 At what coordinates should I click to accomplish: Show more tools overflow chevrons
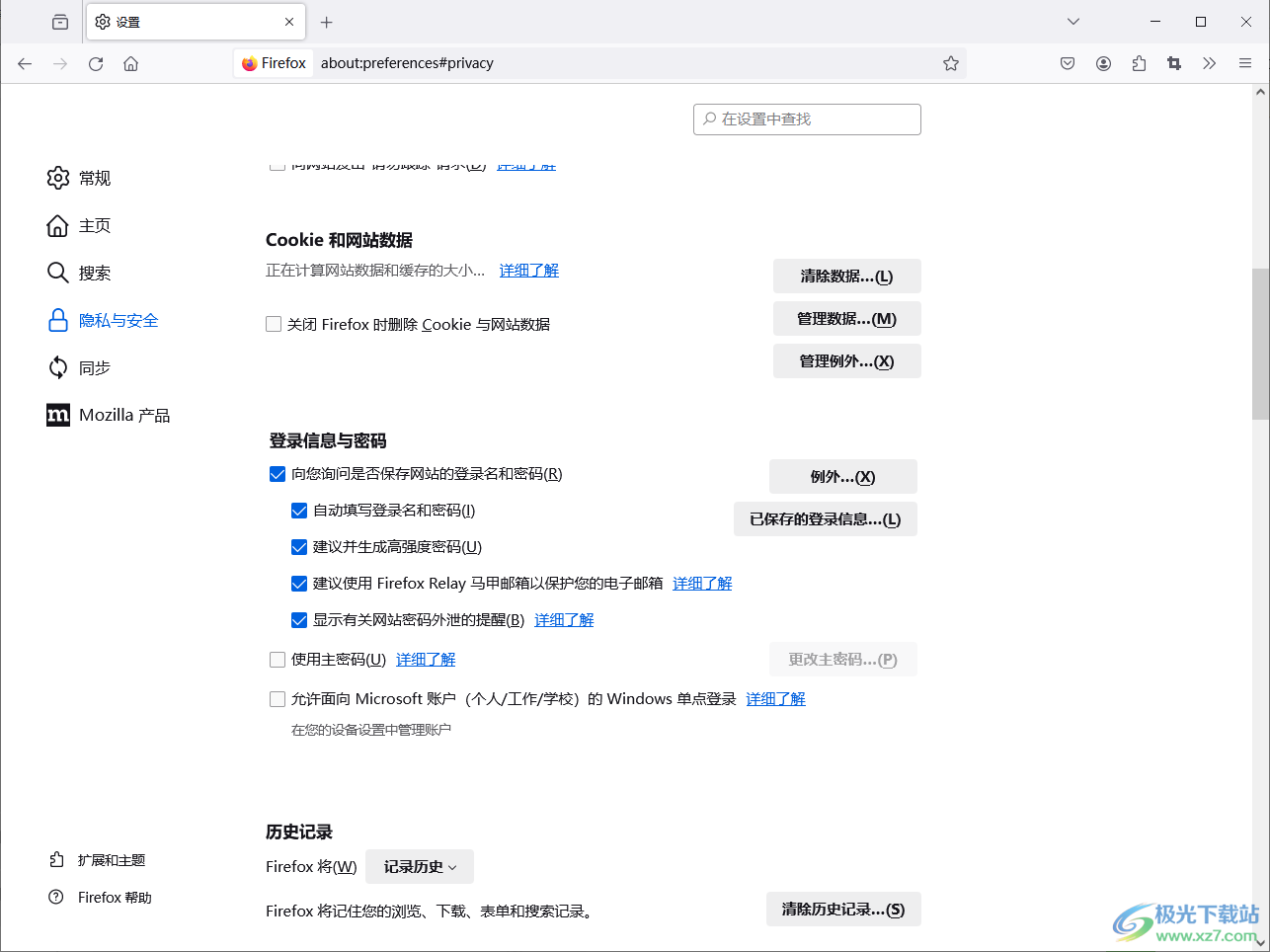pos(1210,63)
